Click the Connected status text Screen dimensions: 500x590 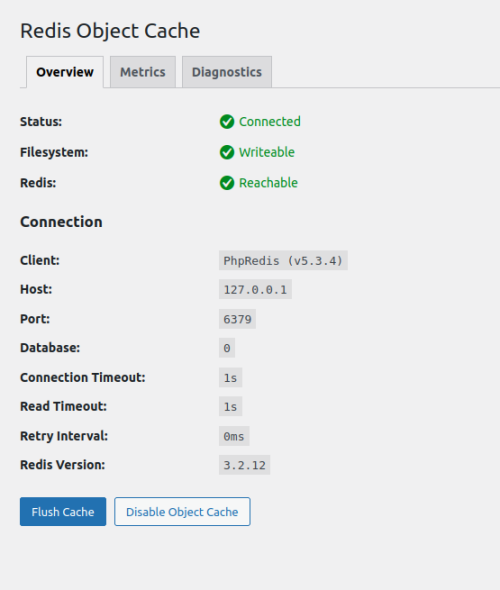coord(270,122)
